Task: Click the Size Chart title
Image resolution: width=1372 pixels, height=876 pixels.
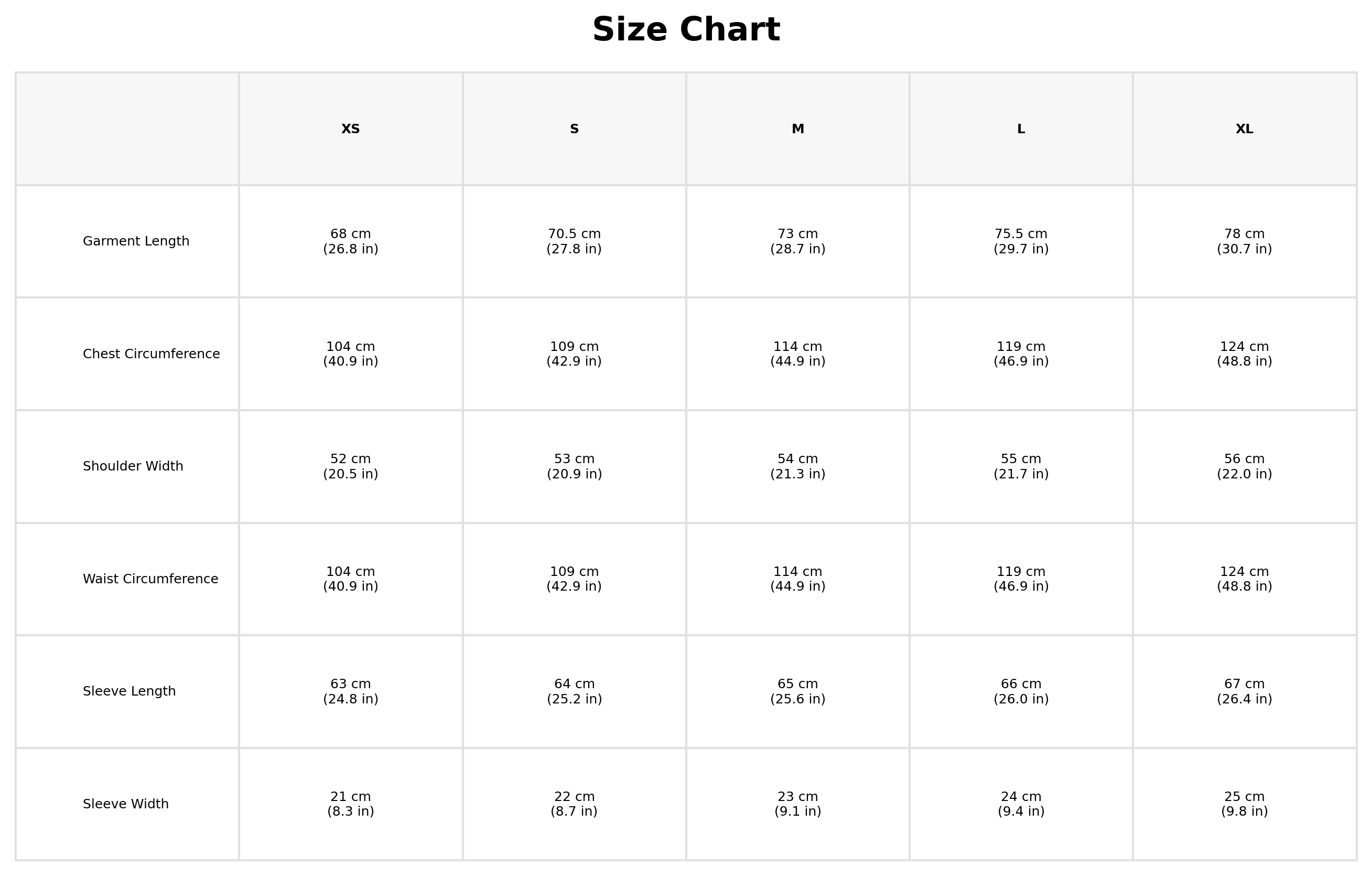Action: click(x=686, y=29)
